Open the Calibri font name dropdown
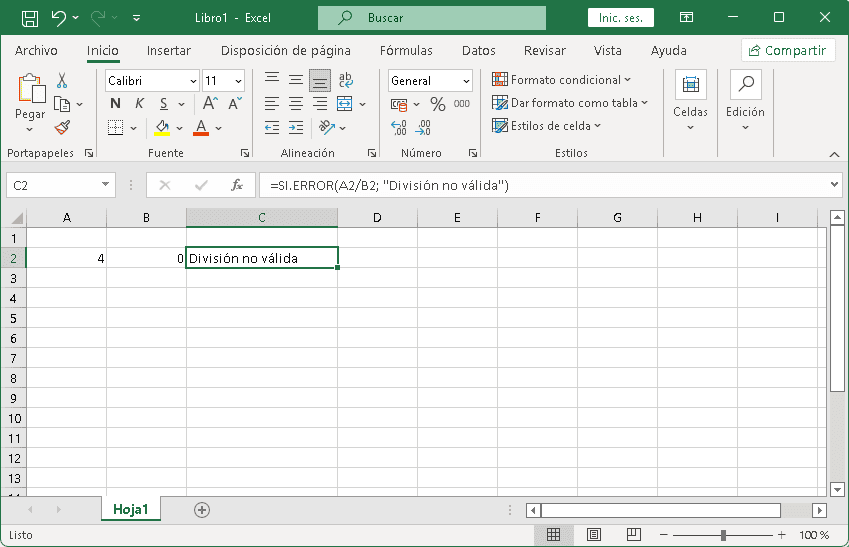Viewport: 849px width, 547px height. click(192, 81)
